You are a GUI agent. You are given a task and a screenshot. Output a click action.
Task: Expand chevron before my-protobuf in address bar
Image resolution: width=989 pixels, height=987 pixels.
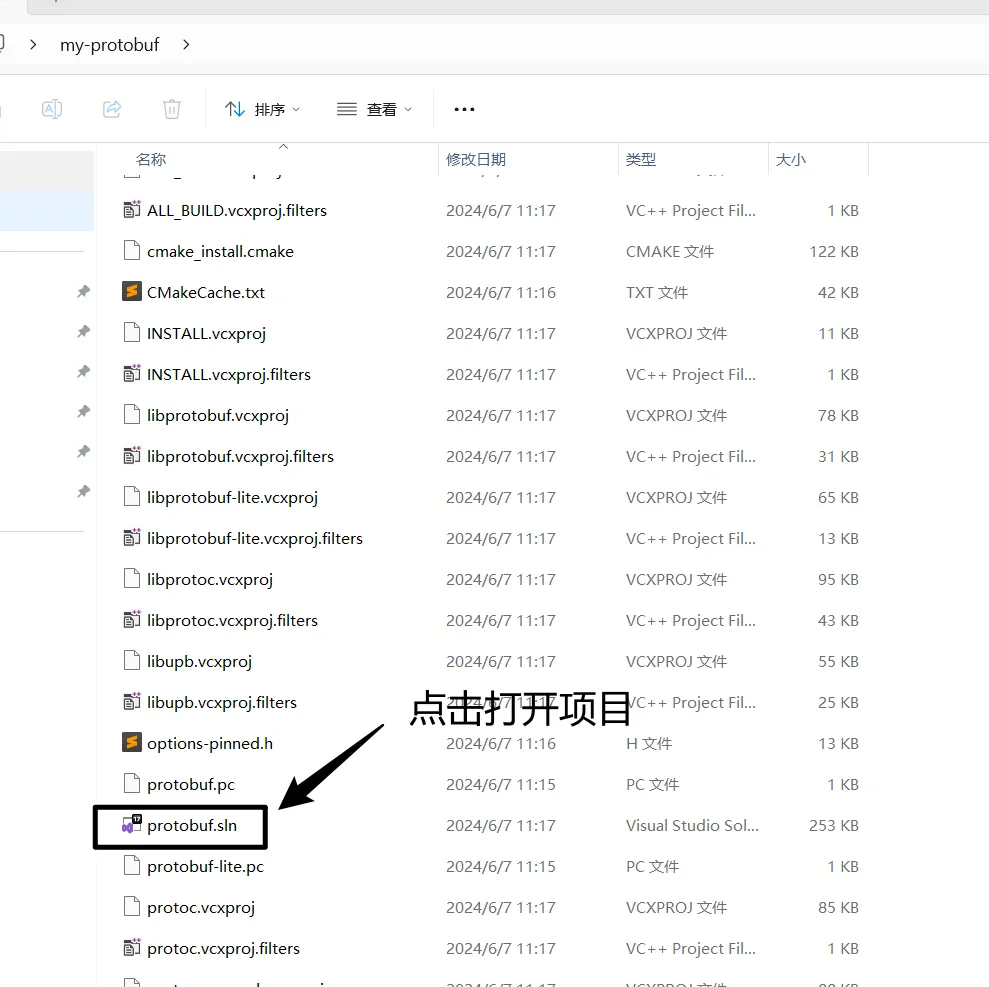click(33, 45)
